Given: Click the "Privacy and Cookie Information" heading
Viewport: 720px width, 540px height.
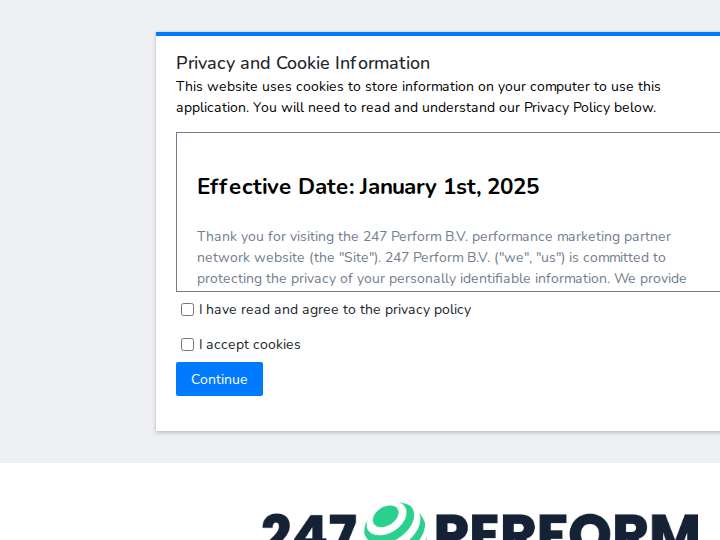Looking at the screenshot, I should tap(303, 63).
